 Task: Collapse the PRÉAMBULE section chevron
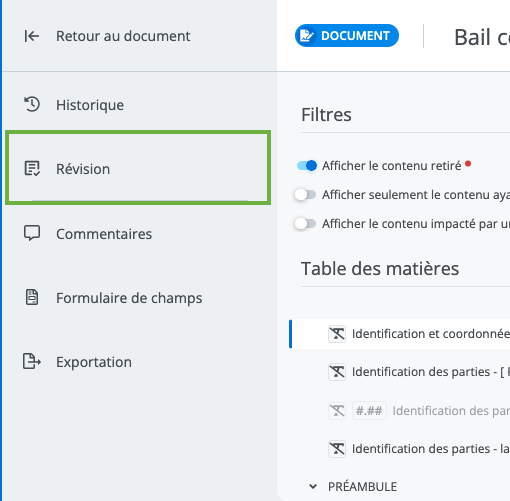pyautogui.click(x=313, y=487)
